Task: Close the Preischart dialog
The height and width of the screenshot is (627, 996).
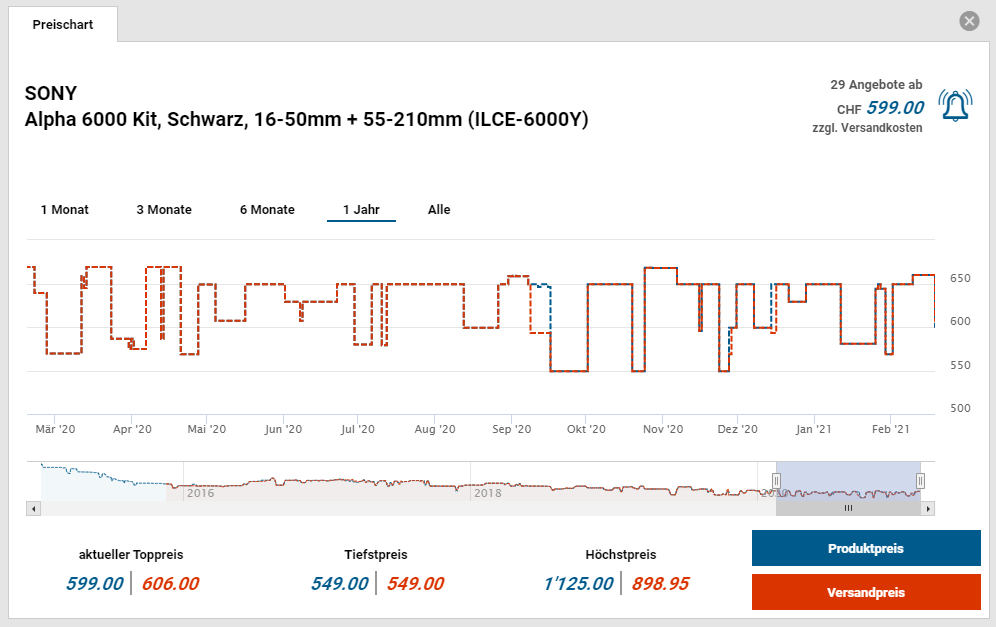Action: (x=968, y=21)
